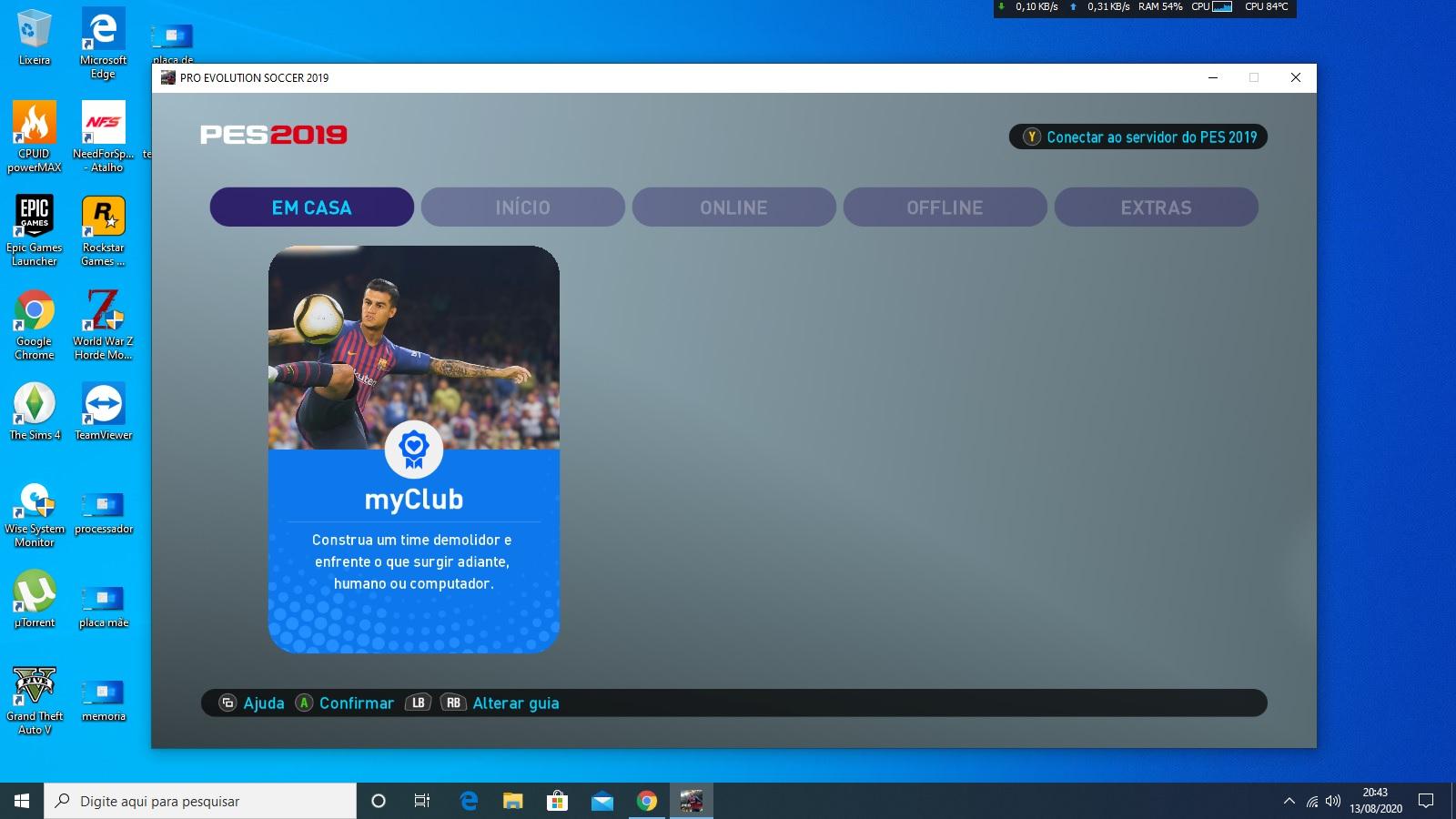
Task: Open Need For Speed desktop shortcut
Action: [x=103, y=136]
